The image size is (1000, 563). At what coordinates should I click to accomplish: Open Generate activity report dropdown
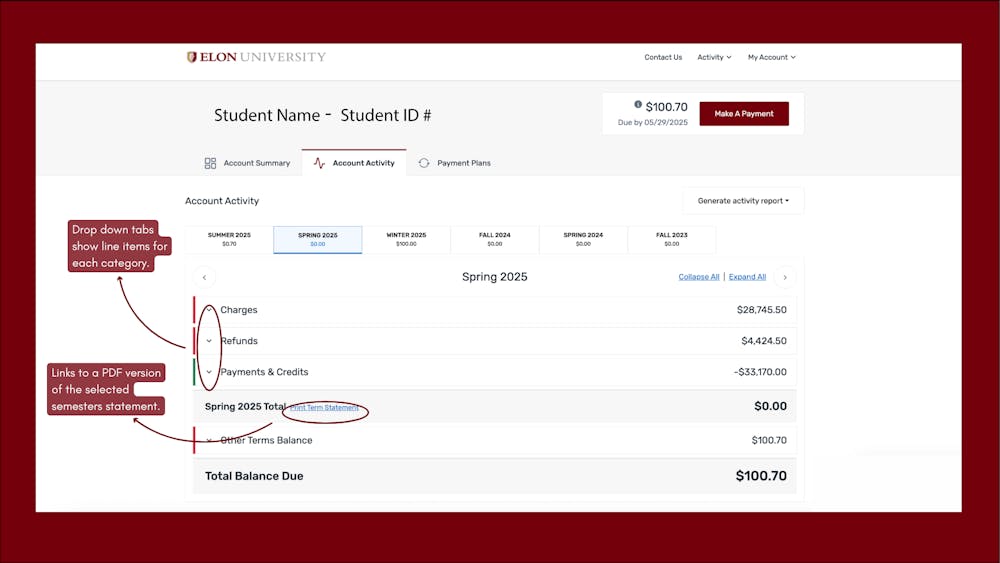tap(743, 201)
